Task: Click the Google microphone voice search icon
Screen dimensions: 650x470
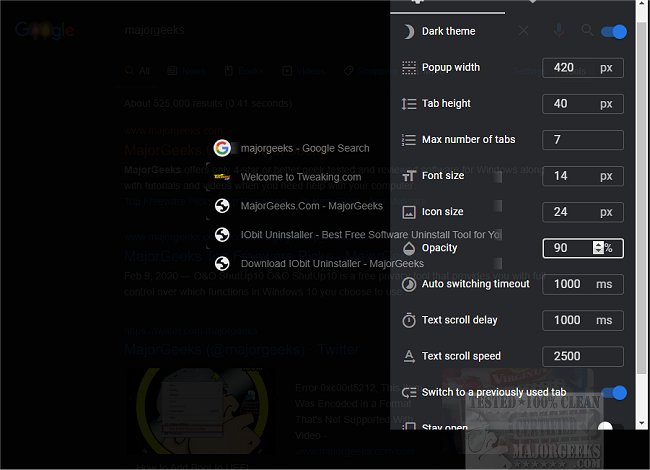Action: click(559, 31)
